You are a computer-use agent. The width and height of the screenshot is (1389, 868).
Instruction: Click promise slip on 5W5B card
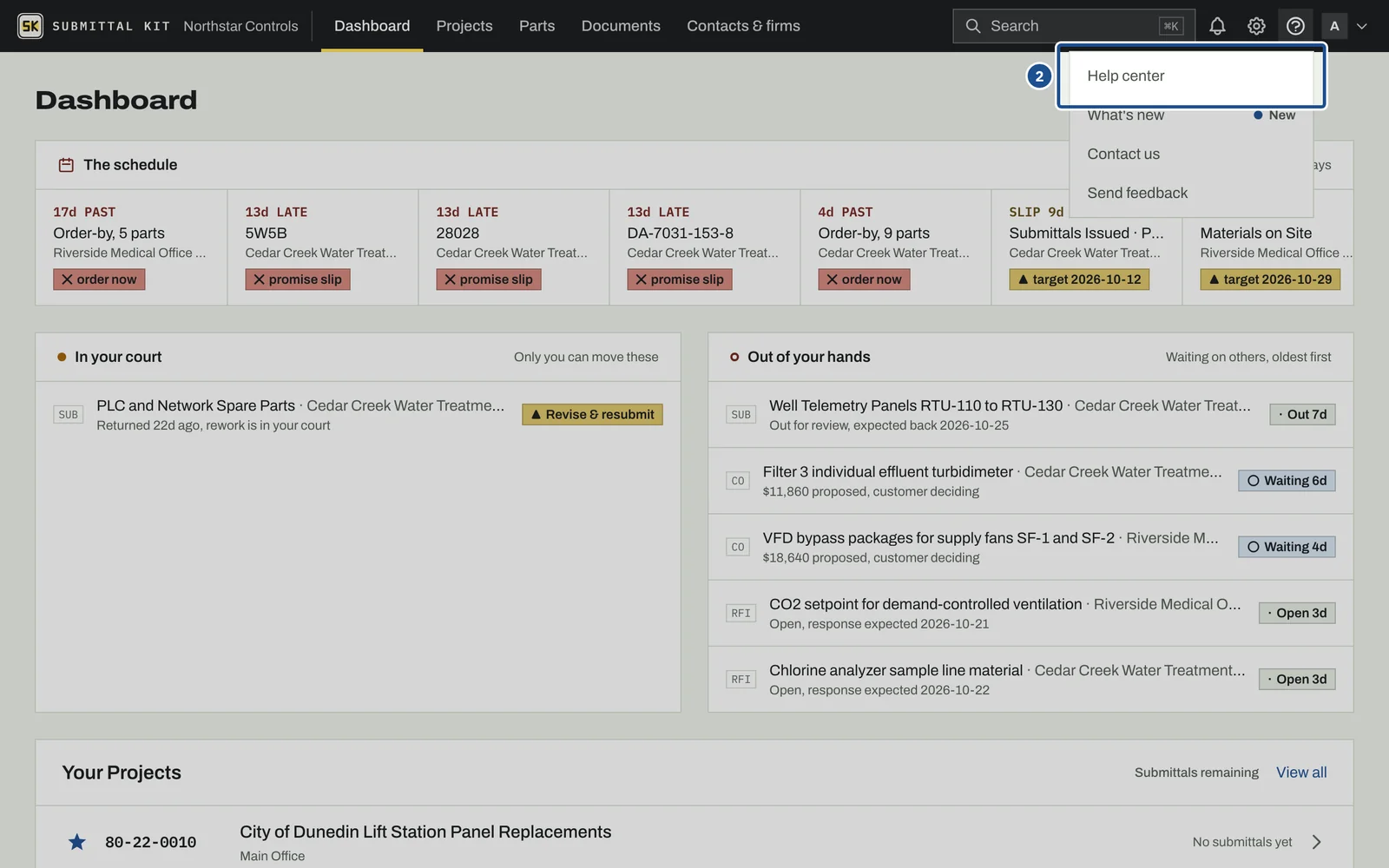coord(298,279)
